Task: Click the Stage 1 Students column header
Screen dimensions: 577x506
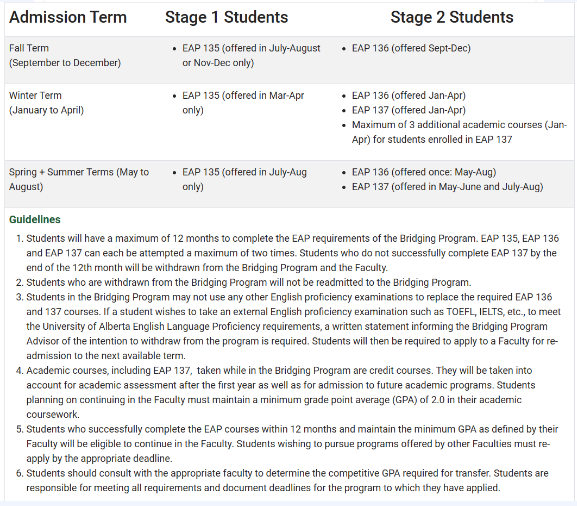Action: (226, 17)
